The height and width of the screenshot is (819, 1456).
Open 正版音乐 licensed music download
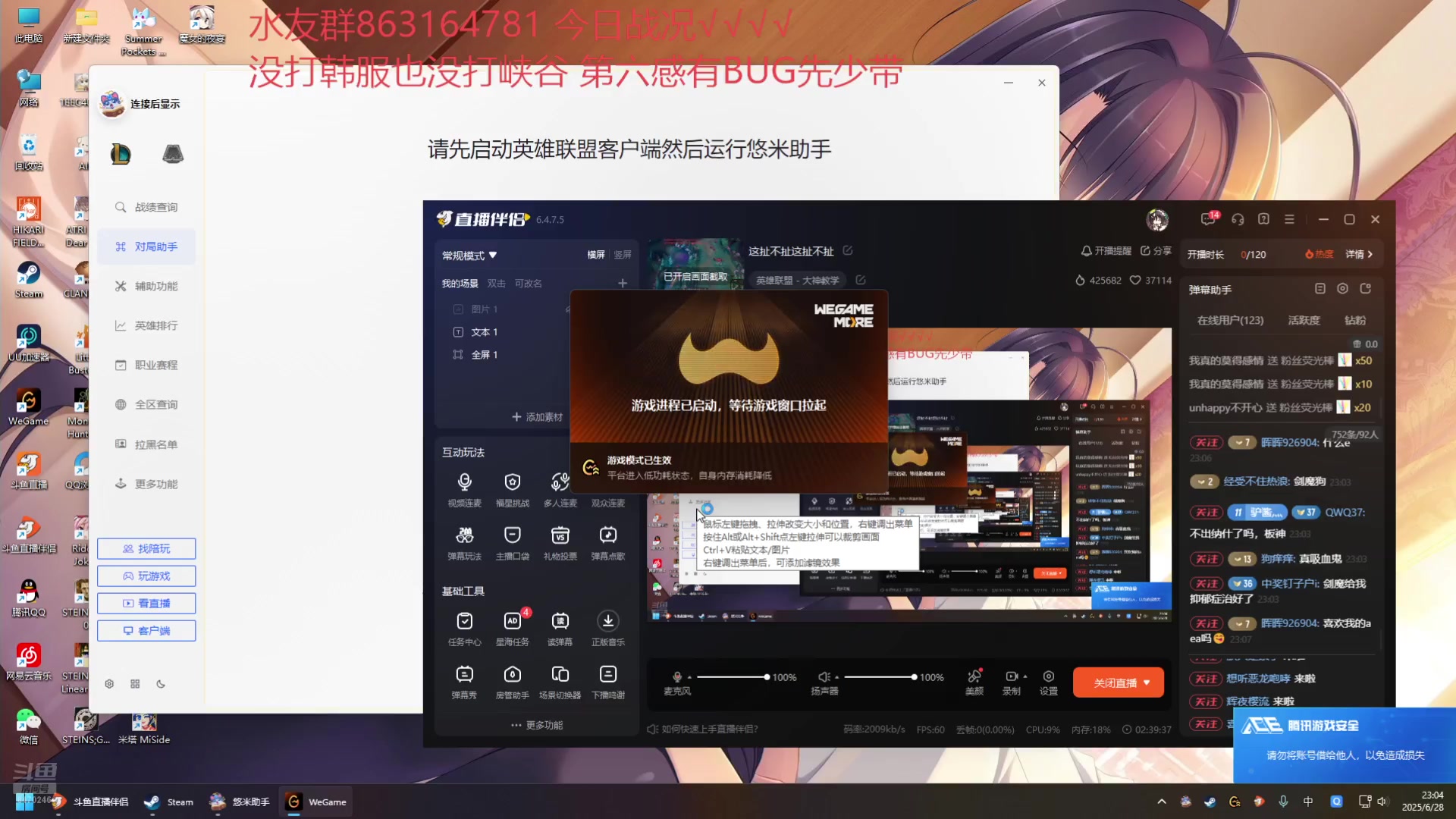click(607, 629)
